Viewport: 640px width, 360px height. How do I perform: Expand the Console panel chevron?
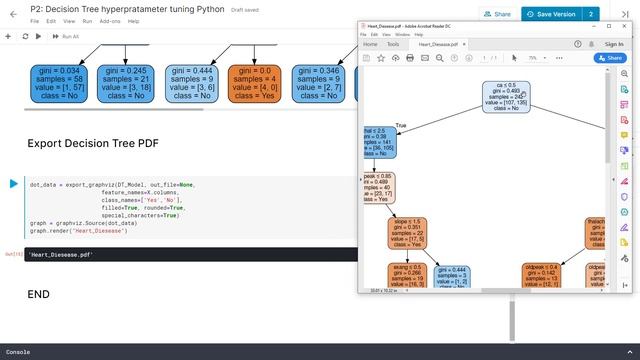(x=630, y=352)
